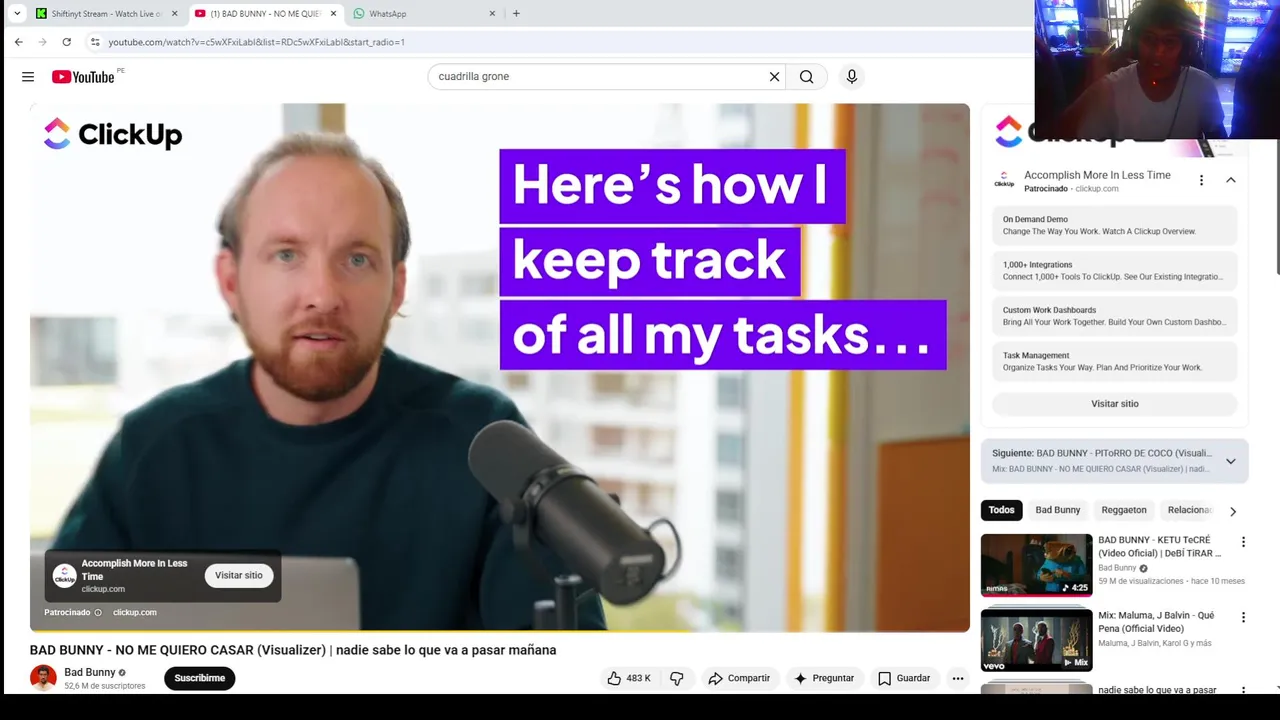1280x720 pixels.
Task: Open clickup.com link under video ad
Action: 135,612
